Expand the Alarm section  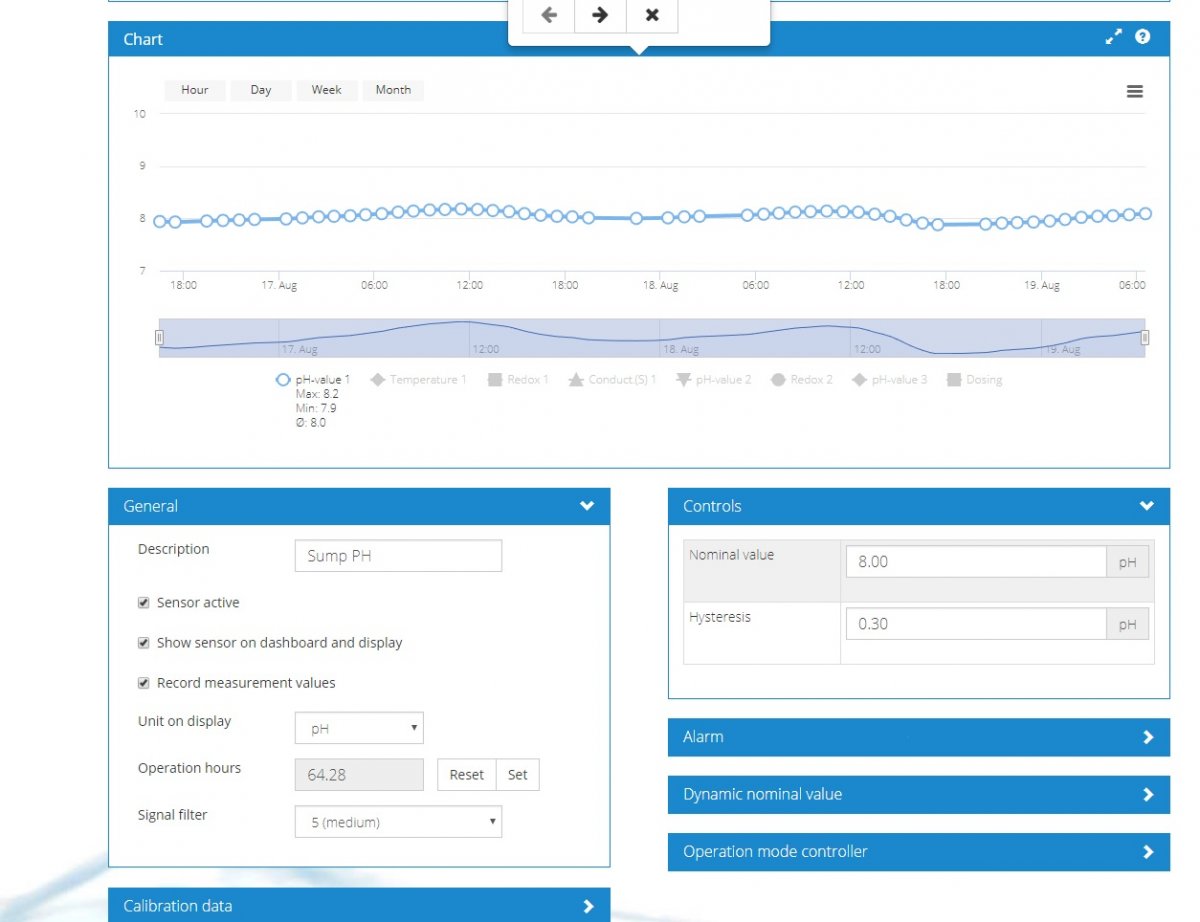point(918,737)
